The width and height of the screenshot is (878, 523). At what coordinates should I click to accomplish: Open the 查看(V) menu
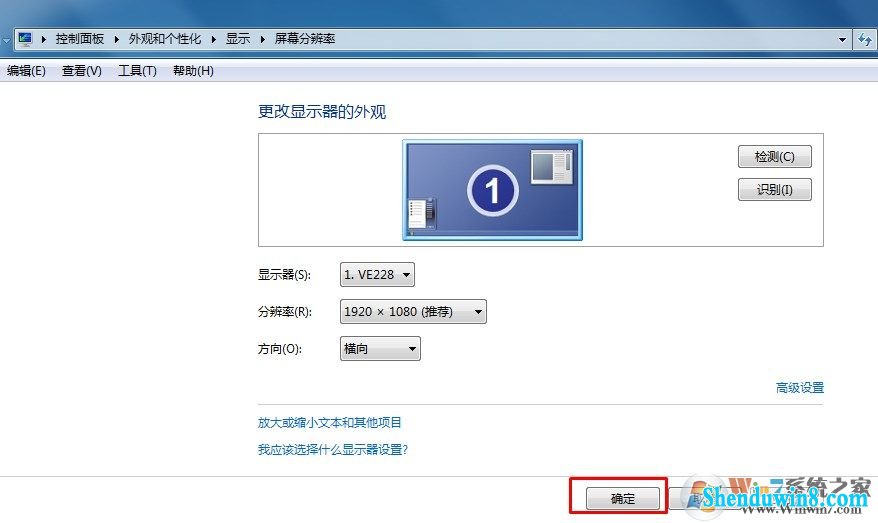(x=82, y=71)
